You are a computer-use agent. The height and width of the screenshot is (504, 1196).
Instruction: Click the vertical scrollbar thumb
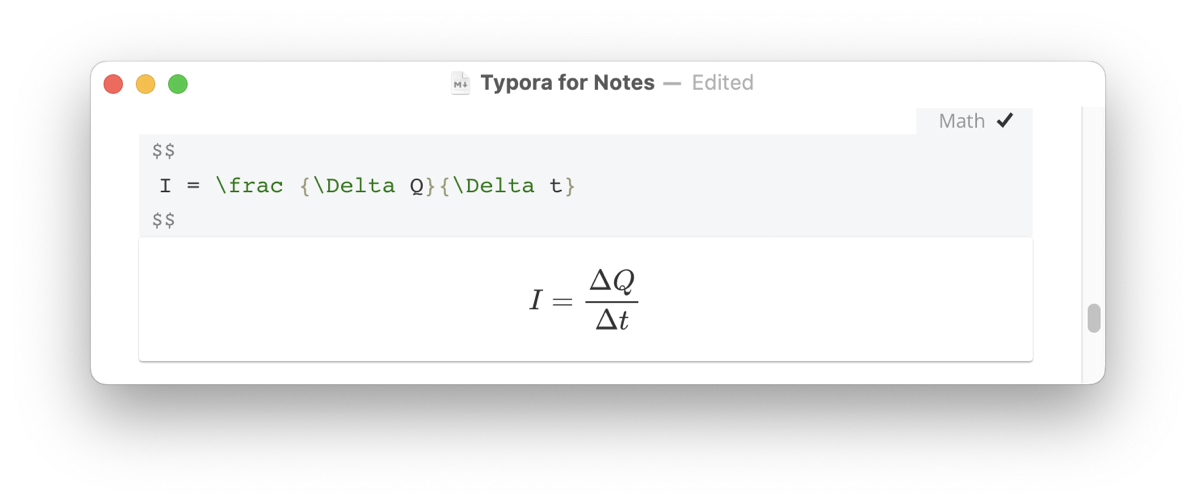pos(1094,318)
